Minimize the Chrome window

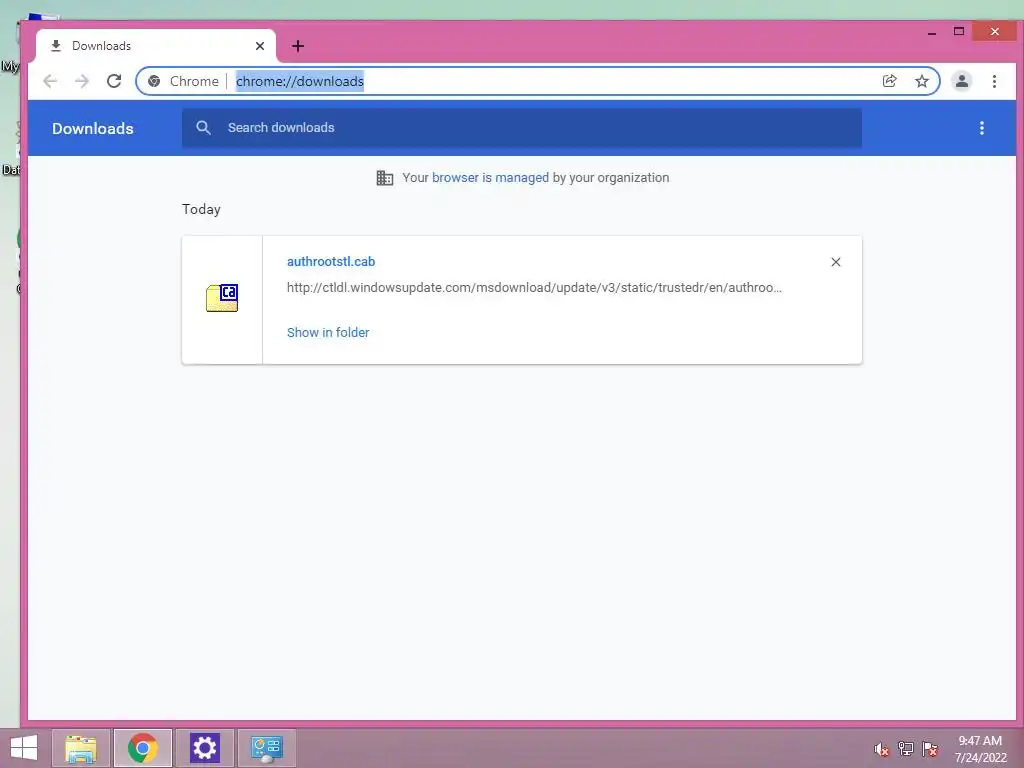(932, 31)
